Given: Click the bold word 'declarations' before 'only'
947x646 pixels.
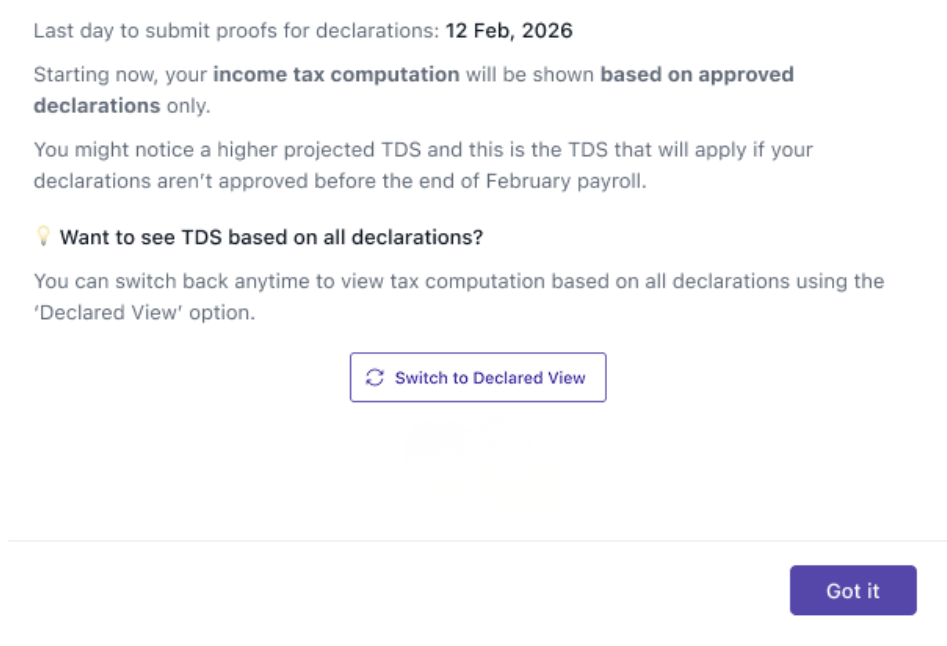Looking at the screenshot, I should 96,105.
